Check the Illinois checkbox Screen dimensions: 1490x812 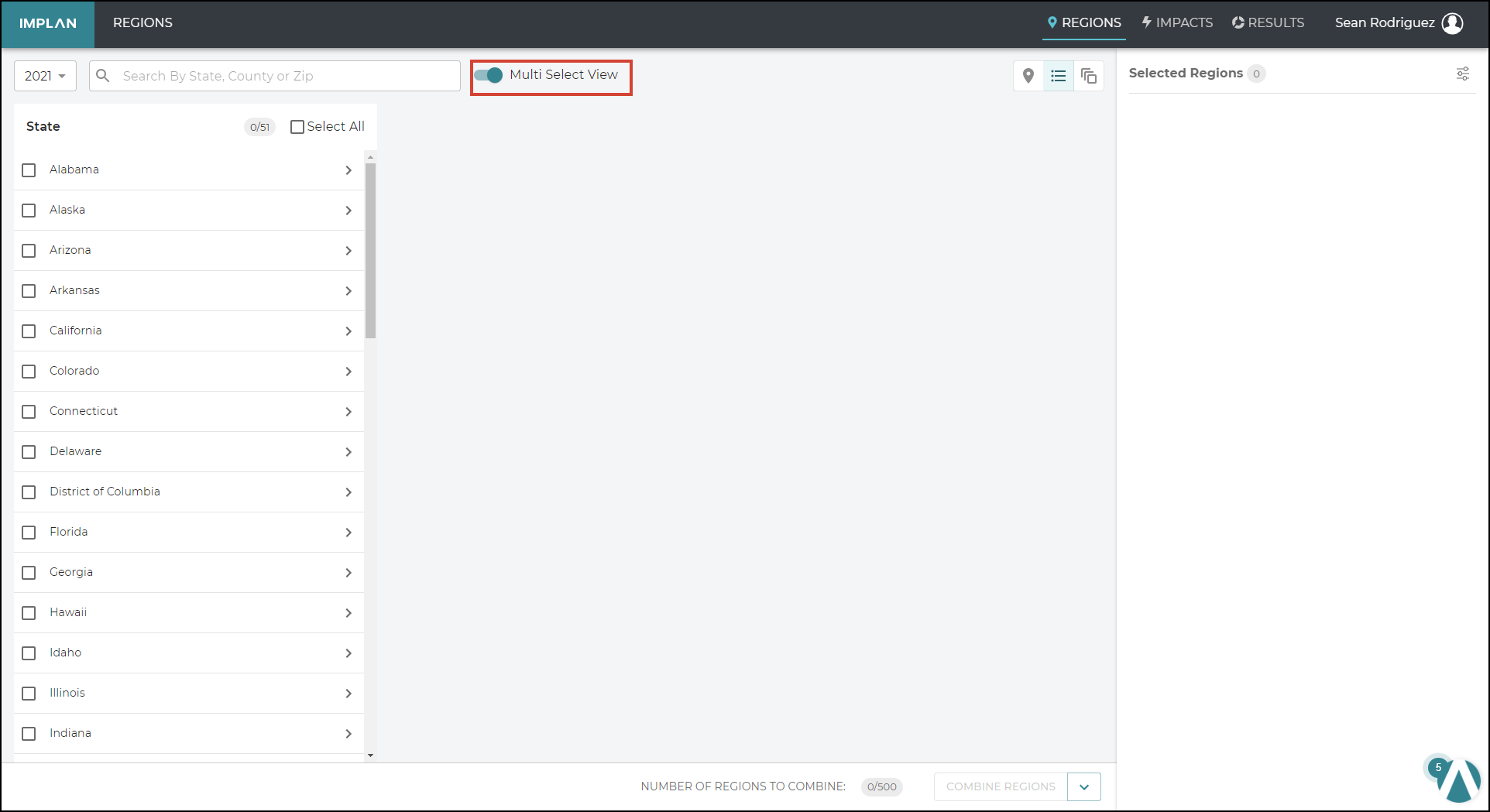[29, 694]
